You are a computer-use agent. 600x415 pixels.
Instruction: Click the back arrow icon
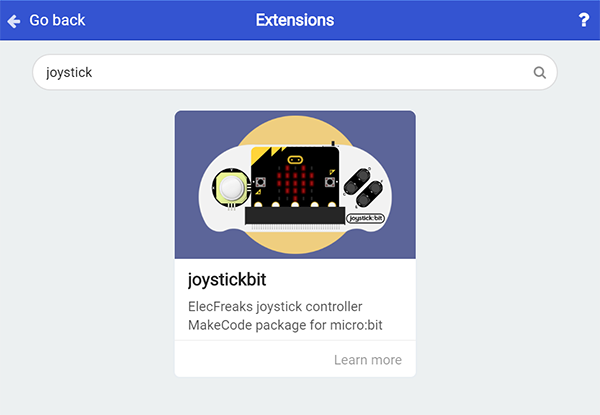point(14,21)
